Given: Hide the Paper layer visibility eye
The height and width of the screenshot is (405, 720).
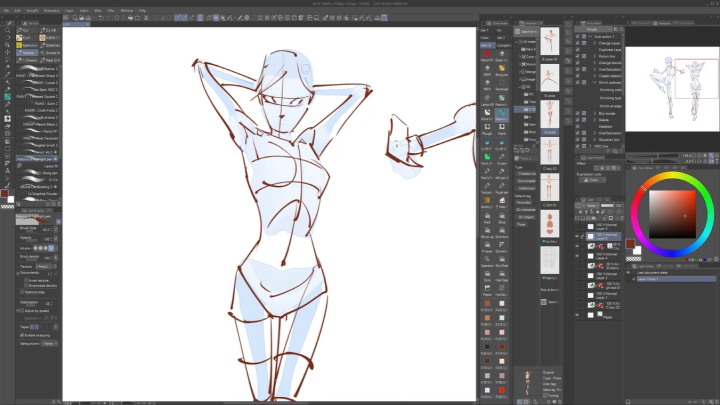Looking at the screenshot, I should coord(577,315).
